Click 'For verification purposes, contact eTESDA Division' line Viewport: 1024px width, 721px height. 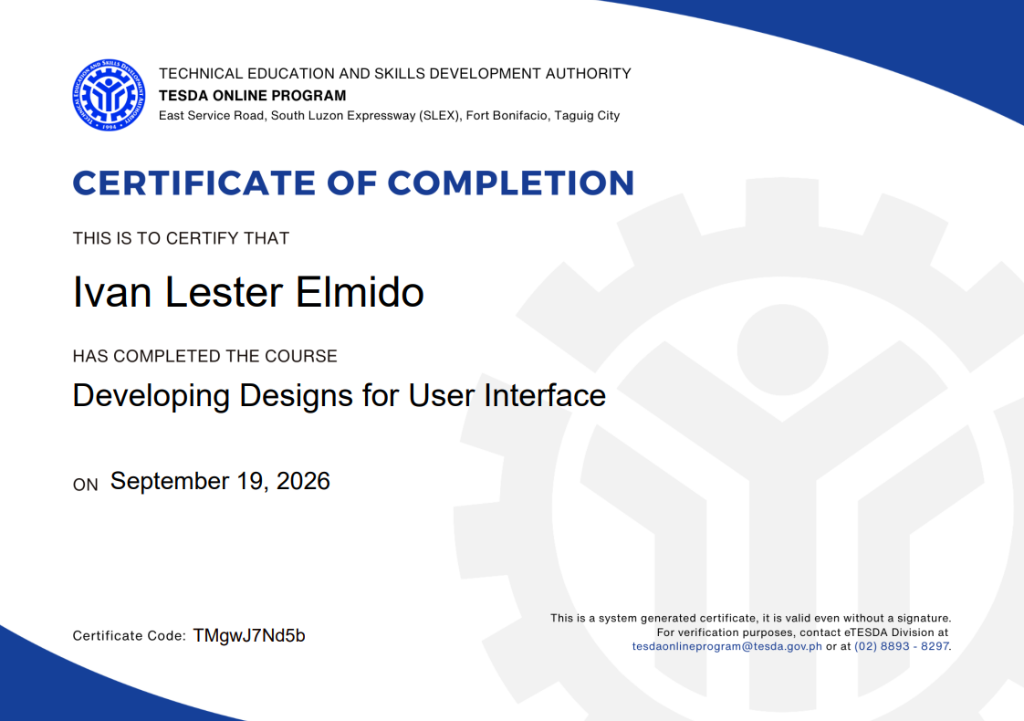[803, 632]
